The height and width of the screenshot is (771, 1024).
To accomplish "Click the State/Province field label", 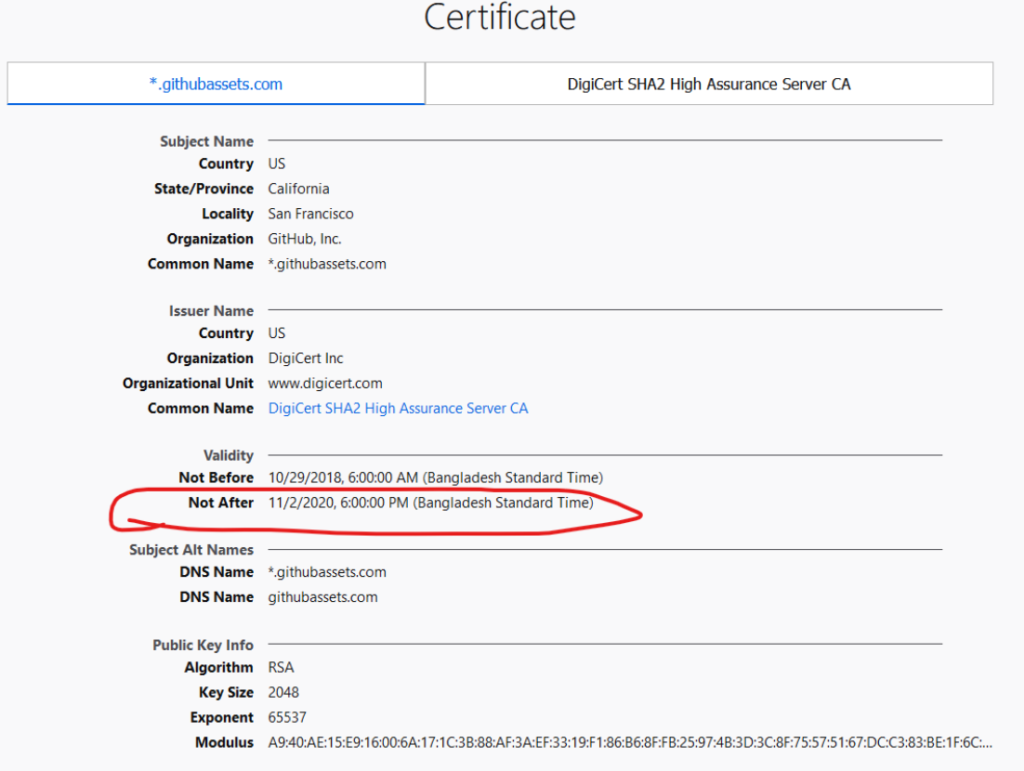I will 204,189.
